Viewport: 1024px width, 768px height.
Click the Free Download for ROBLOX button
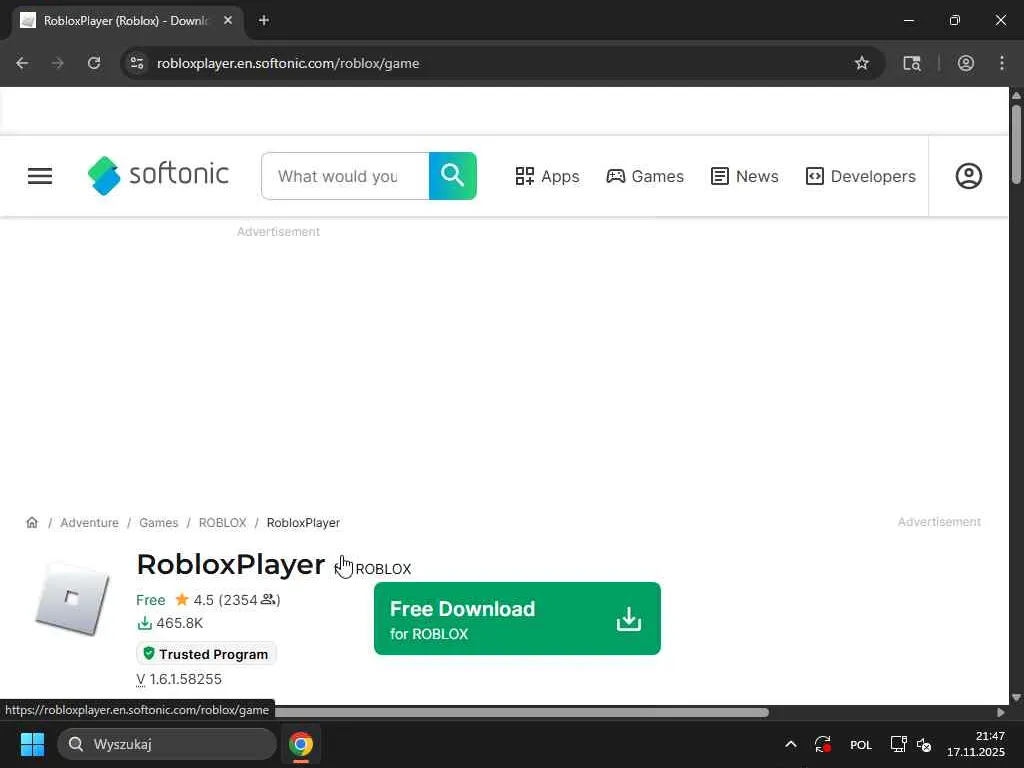[517, 618]
